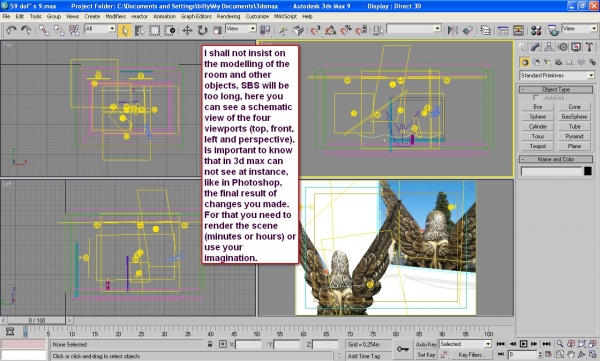Click the Sphere primitive button
Viewport: 600px width, 361px height.
[x=538, y=117]
